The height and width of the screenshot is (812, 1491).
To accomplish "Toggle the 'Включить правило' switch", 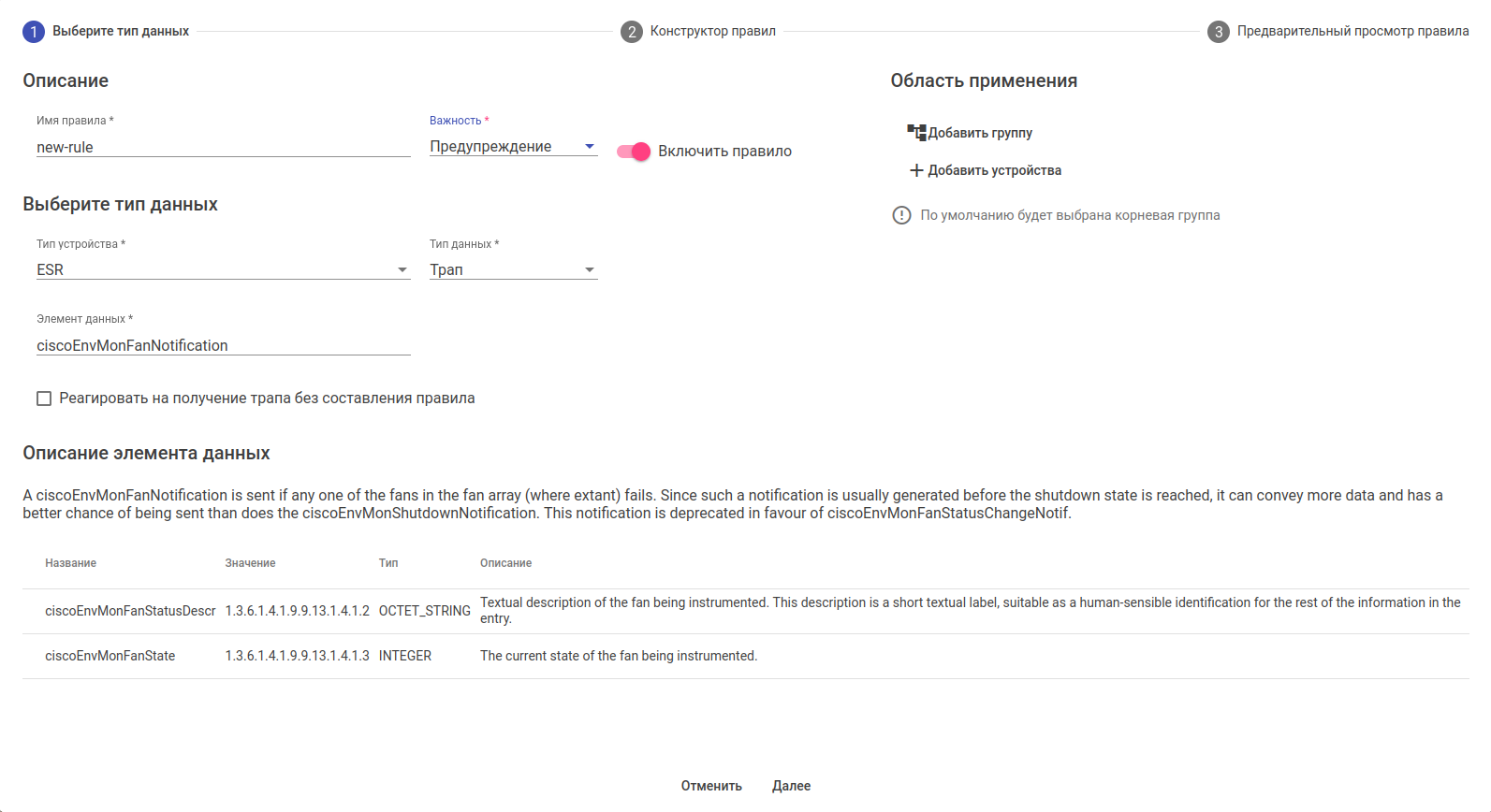I will click(634, 152).
